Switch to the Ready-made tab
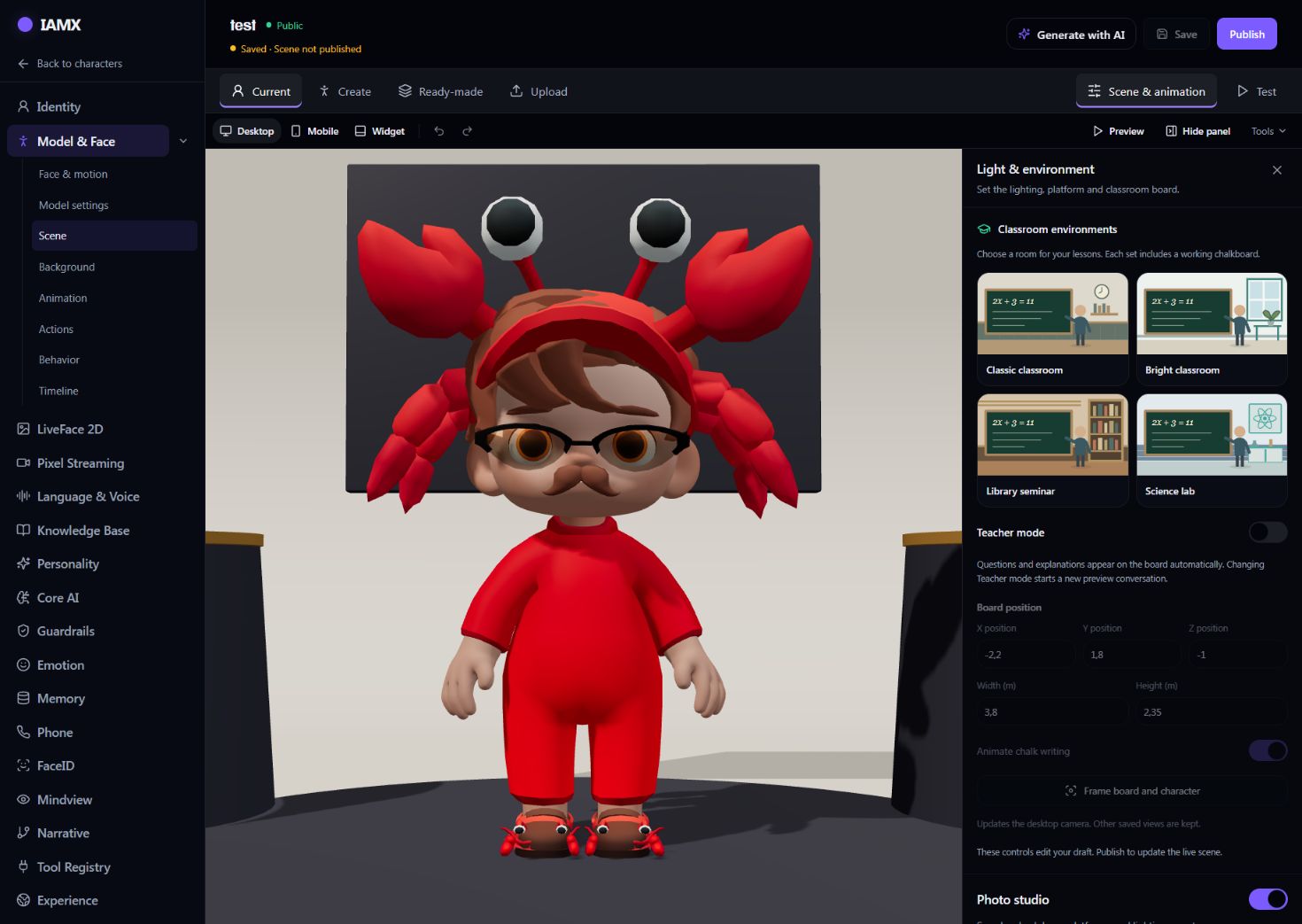Screen dimensions: 1302x924 (440, 91)
